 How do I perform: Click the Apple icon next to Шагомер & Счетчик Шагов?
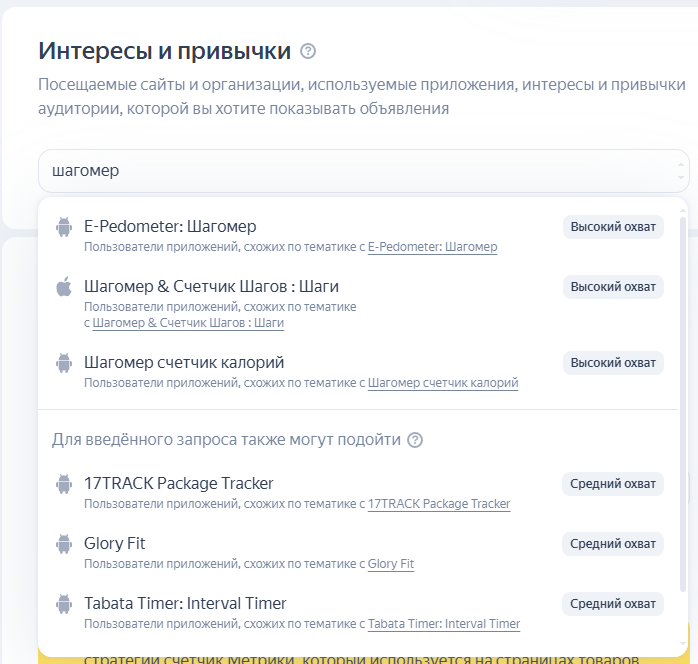click(64, 286)
